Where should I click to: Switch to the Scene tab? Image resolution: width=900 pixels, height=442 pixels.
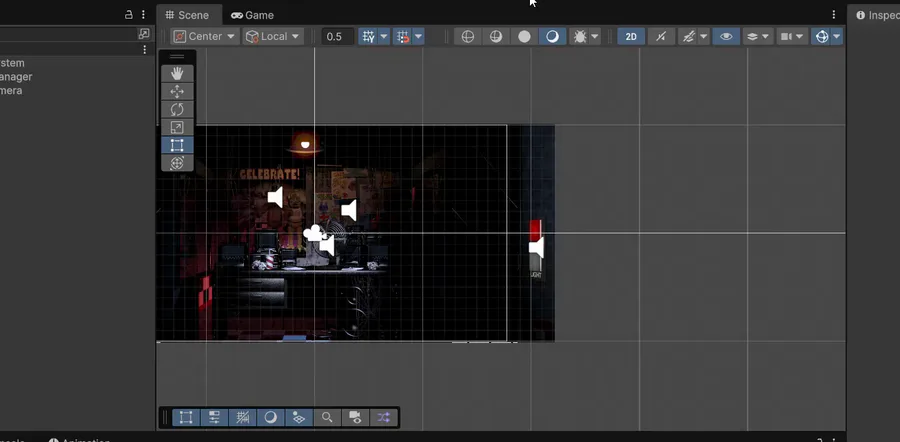(187, 15)
